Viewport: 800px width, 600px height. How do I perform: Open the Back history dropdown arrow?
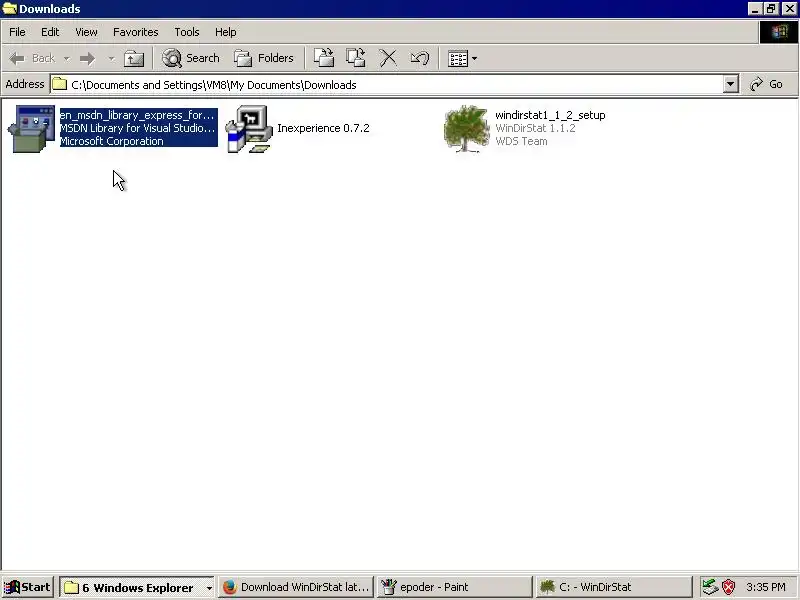(67, 58)
